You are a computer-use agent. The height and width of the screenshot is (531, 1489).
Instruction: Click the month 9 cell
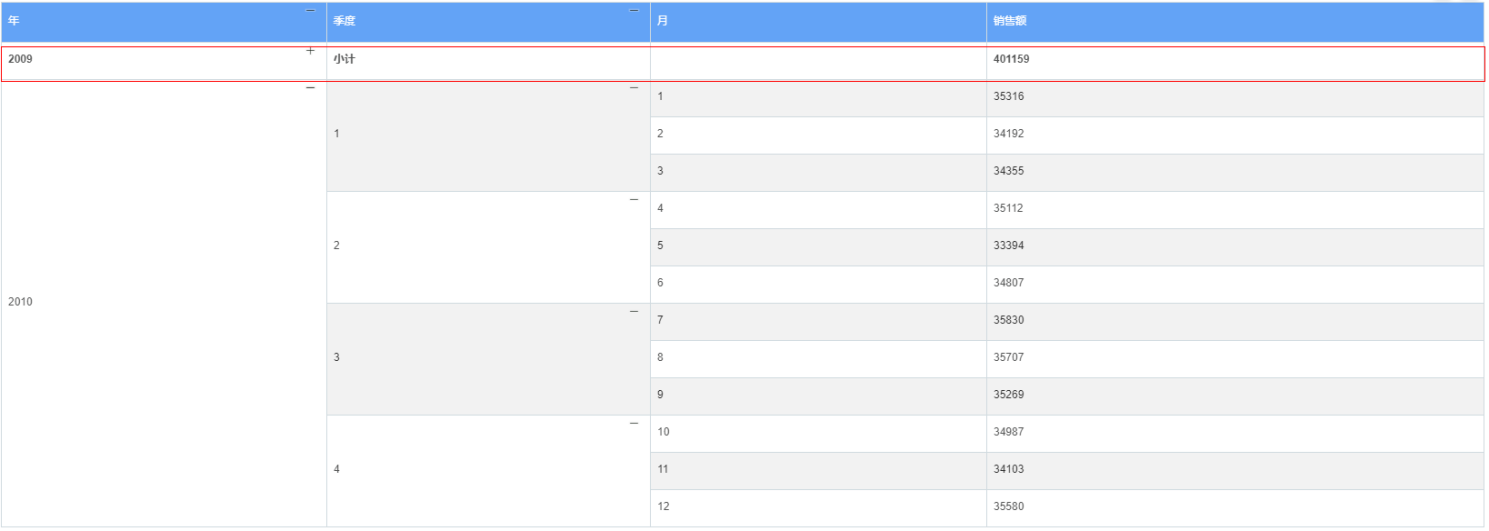coord(660,395)
